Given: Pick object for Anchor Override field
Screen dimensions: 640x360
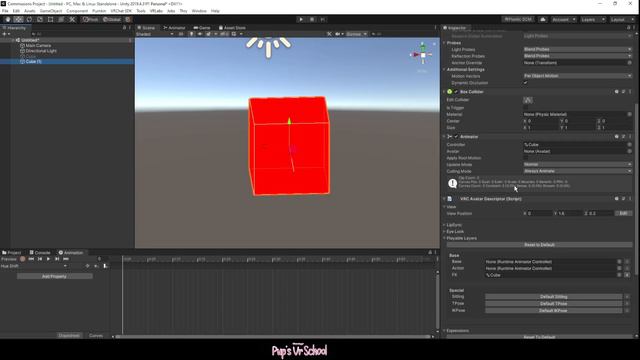Looking at the screenshot, I should [x=629, y=63].
